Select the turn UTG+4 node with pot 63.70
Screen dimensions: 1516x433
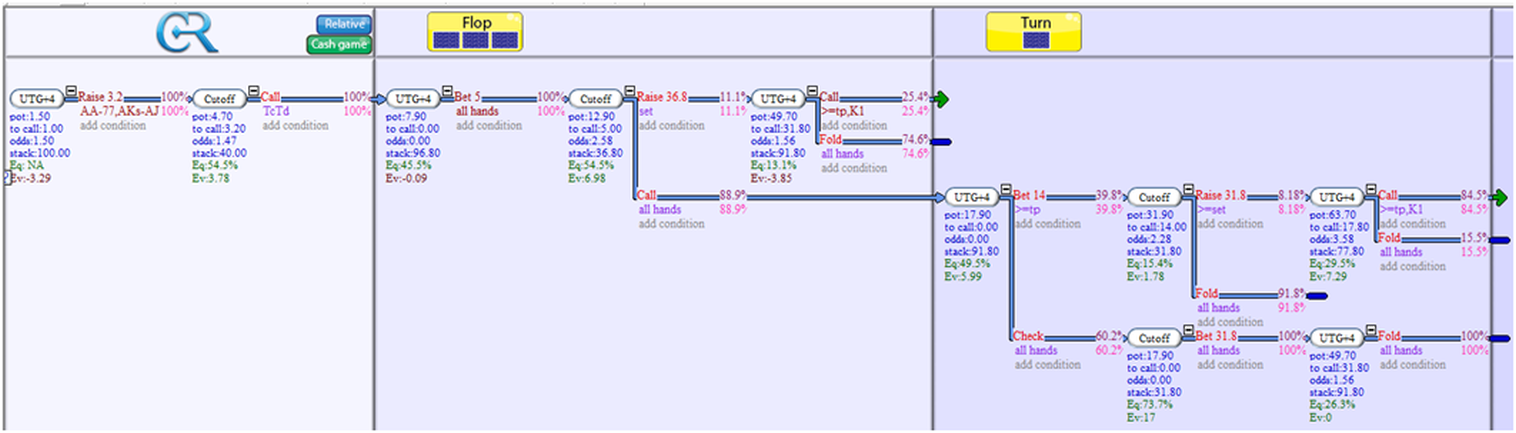click(1337, 197)
